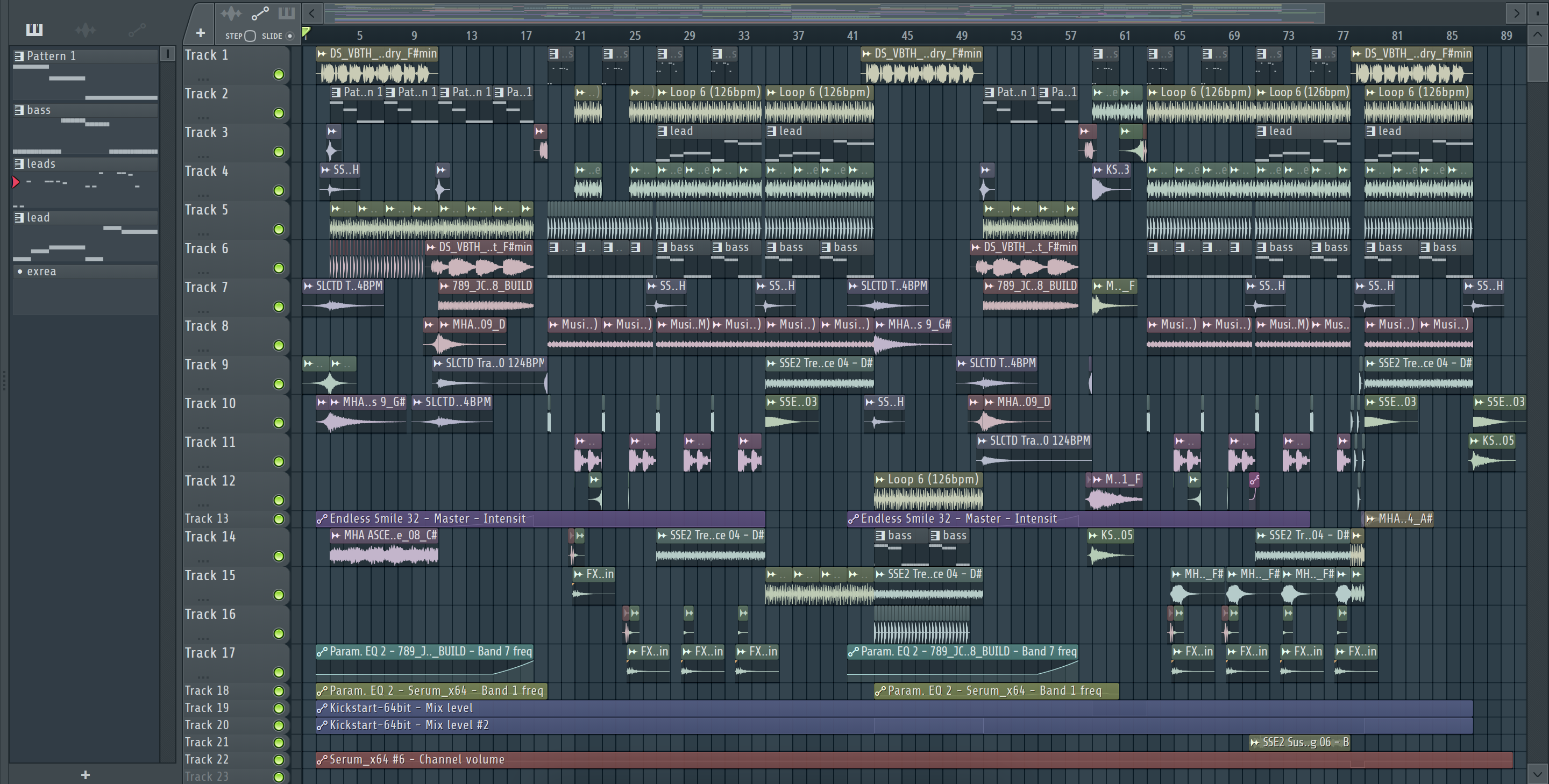This screenshot has width=1549, height=784.
Task: Select the bass pattern in the picker
Action: (x=86, y=110)
